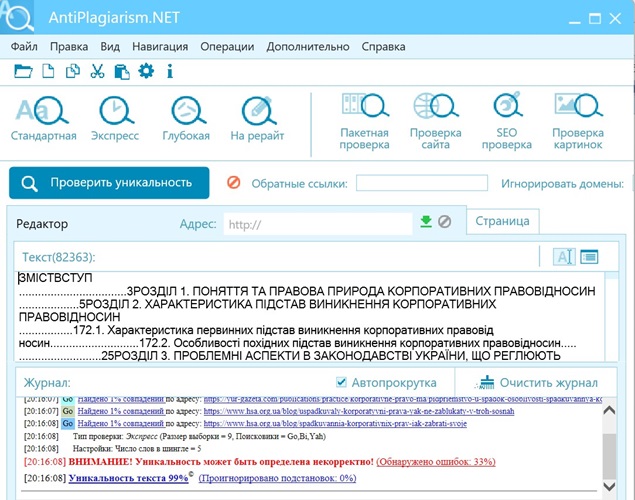Open the Правка menu
The image size is (635, 500).
point(69,47)
